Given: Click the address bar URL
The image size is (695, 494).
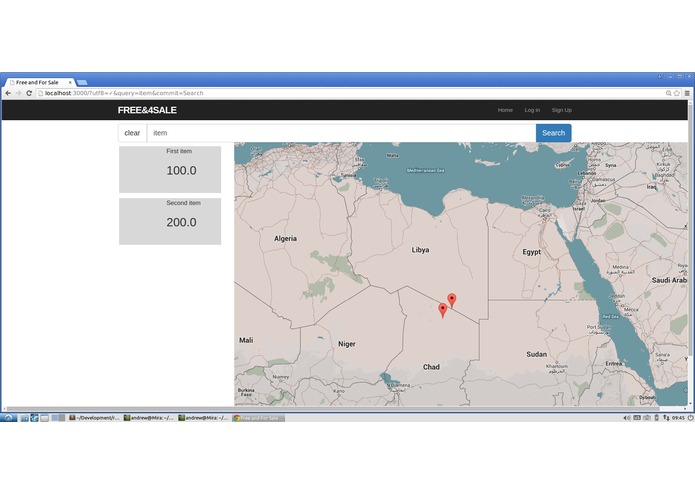Looking at the screenshot, I should pyautogui.click(x=124, y=93).
